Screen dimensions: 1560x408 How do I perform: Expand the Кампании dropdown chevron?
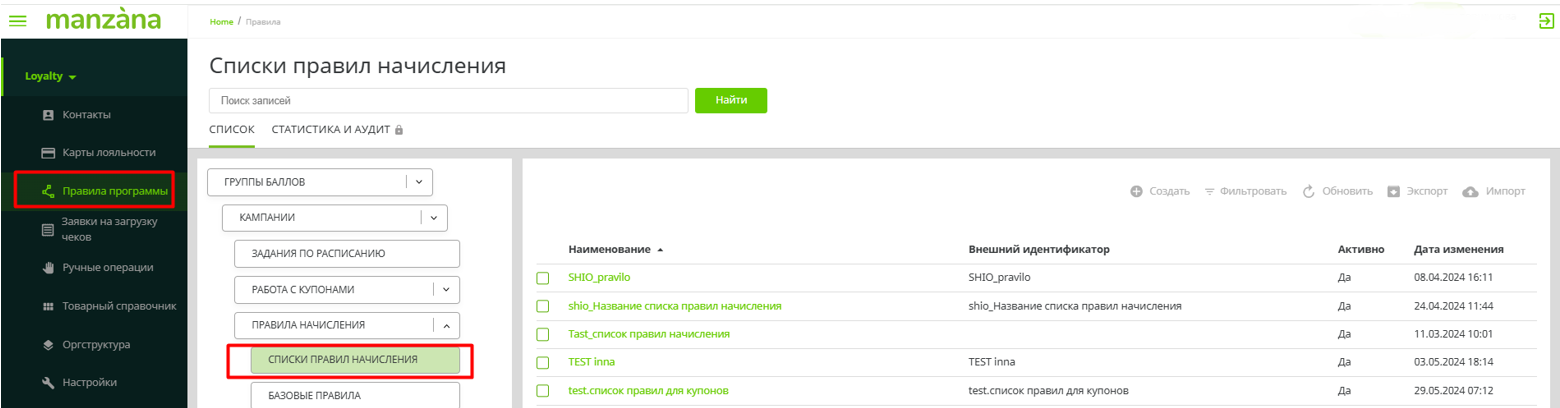click(433, 216)
